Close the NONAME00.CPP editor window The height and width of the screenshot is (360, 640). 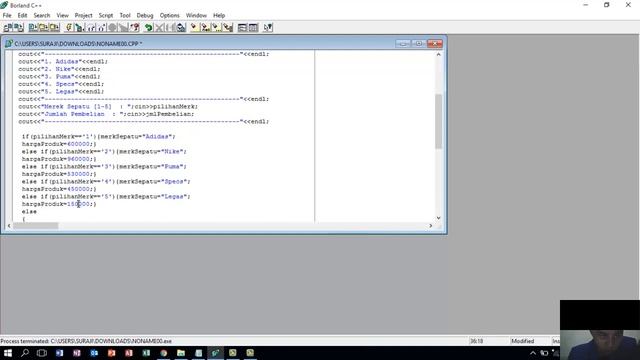coord(435,43)
